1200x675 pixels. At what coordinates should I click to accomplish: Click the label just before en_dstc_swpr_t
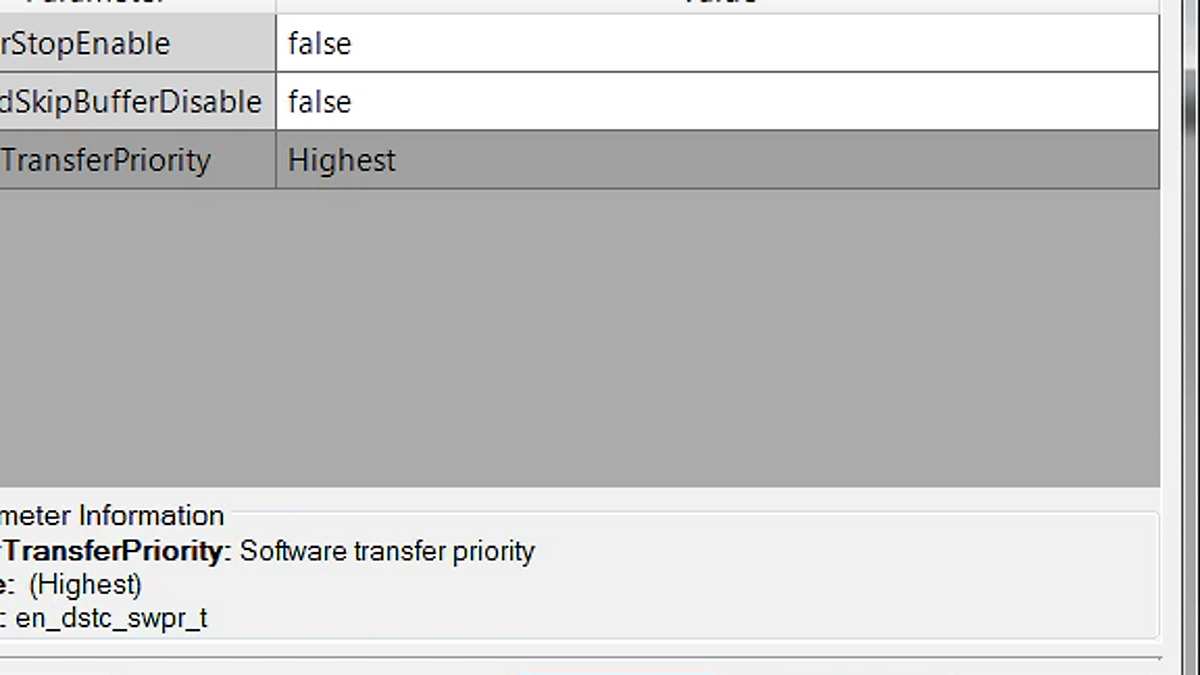4,618
